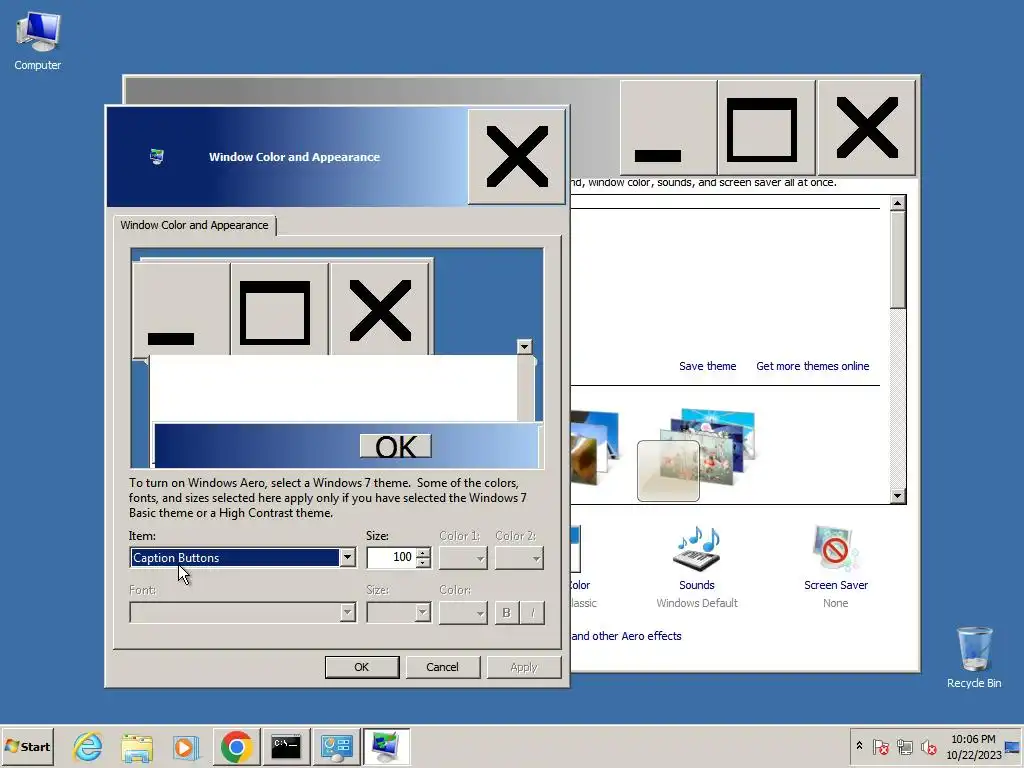Open Google Chrome from the taskbar
This screenshot has height=768, width=1024.
point(236,746)
